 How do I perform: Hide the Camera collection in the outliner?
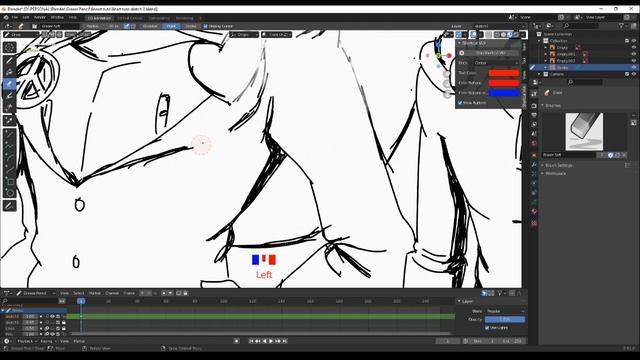coord(634,74)
